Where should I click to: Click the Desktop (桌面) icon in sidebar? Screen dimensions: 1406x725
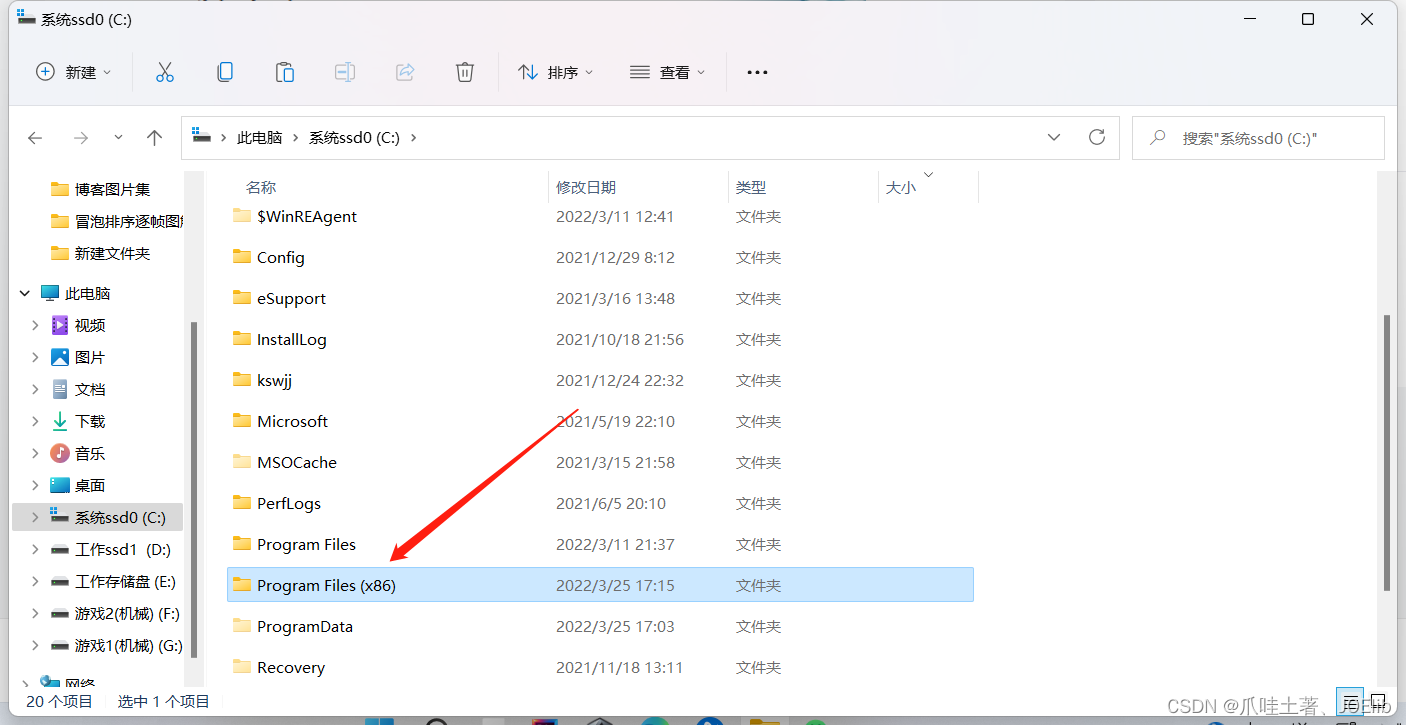[60, 485]
